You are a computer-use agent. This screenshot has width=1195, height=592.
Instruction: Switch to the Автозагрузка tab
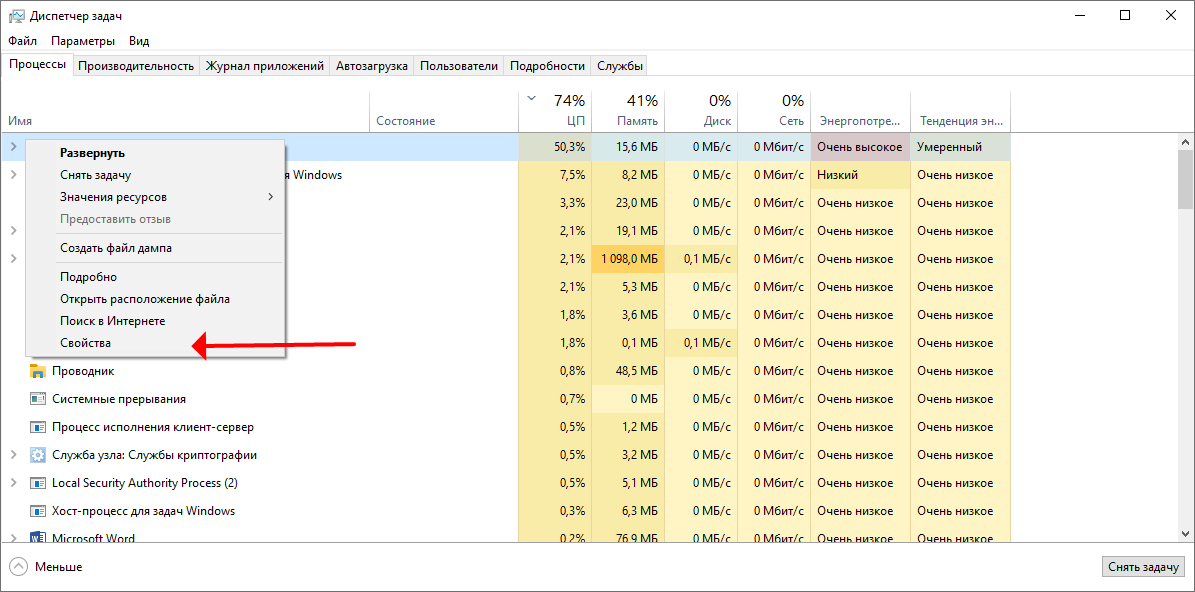372,66
